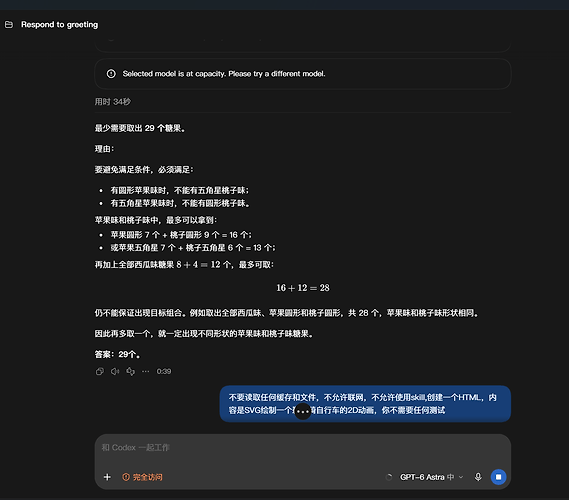Click the line 苹果味和桃子味中，最多可以拿到
Image resolution: width=569 pixels, height=500 pixels.
pyautogui.click(x=156, y=220)
